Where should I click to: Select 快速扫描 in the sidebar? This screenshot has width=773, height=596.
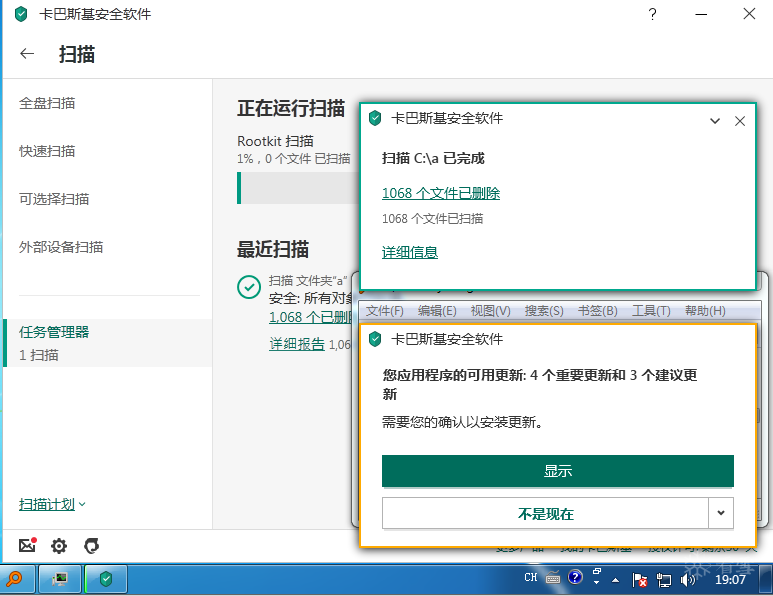point(47,151)
